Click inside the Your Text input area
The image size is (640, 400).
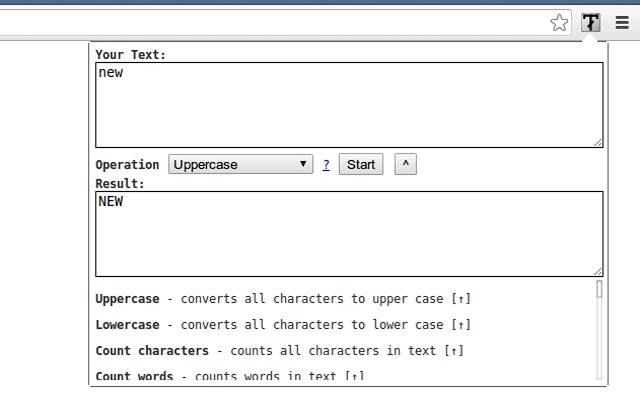coord(349,105)
